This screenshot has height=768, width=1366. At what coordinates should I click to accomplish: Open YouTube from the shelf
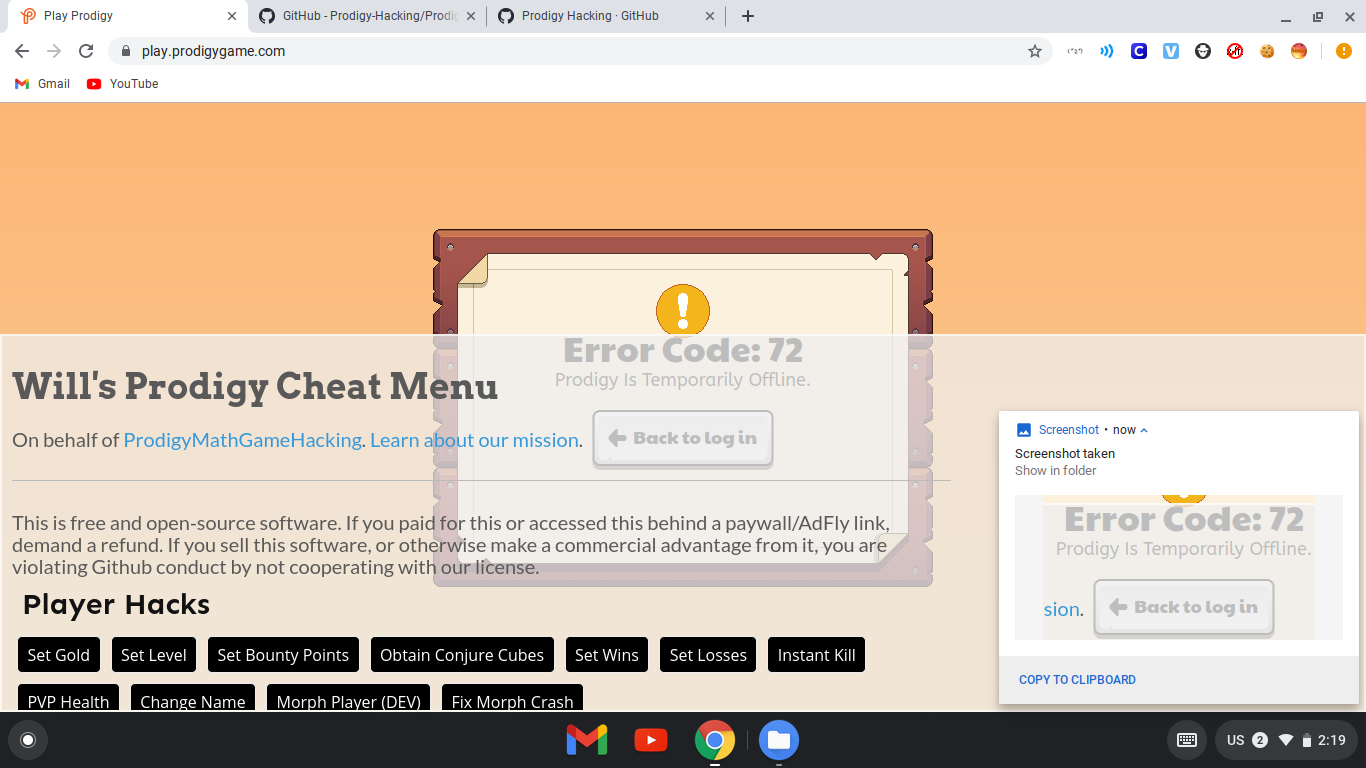(x=651, y=740)
